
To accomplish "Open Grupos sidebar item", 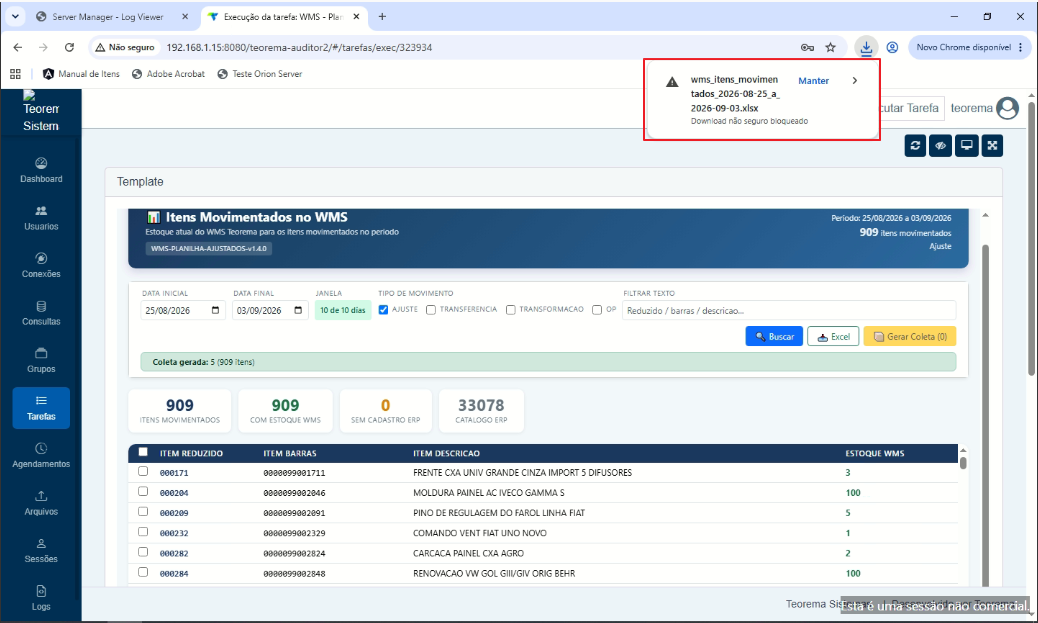I will pyautogui.click(x=41, y=360).
